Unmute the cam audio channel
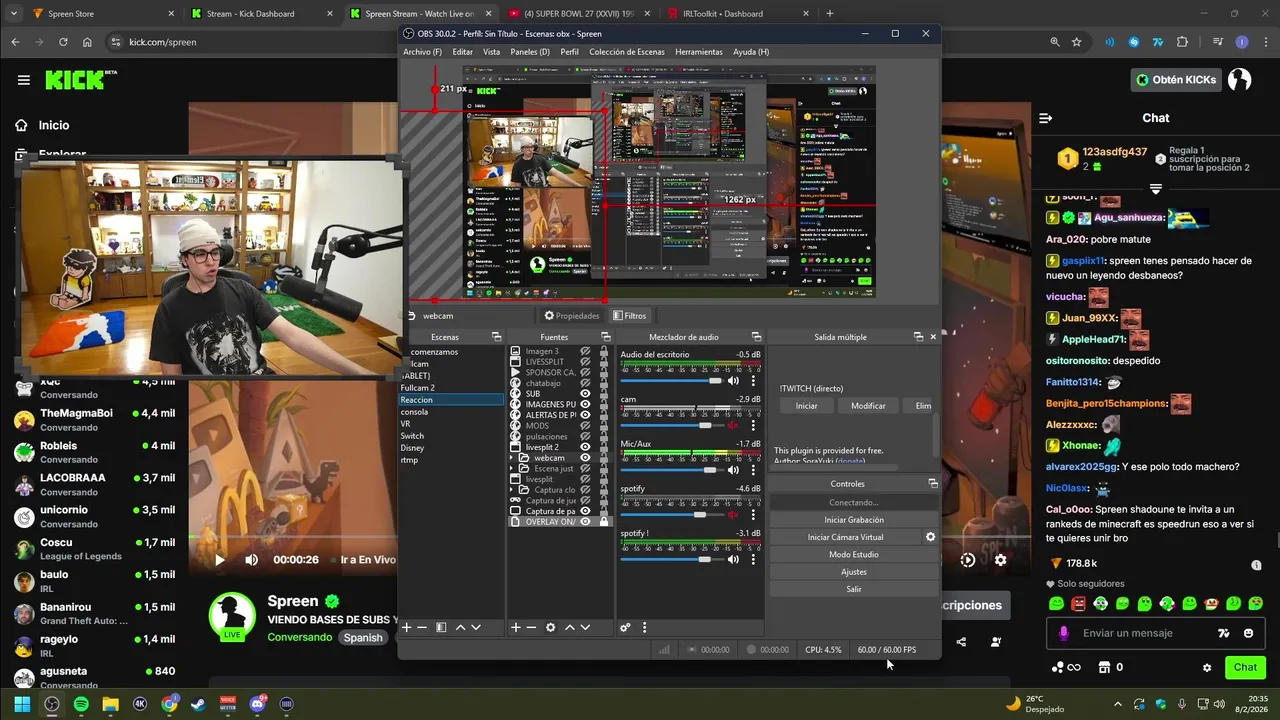The height and width of the screenshot is (720, 1280). tap(733, 425)
